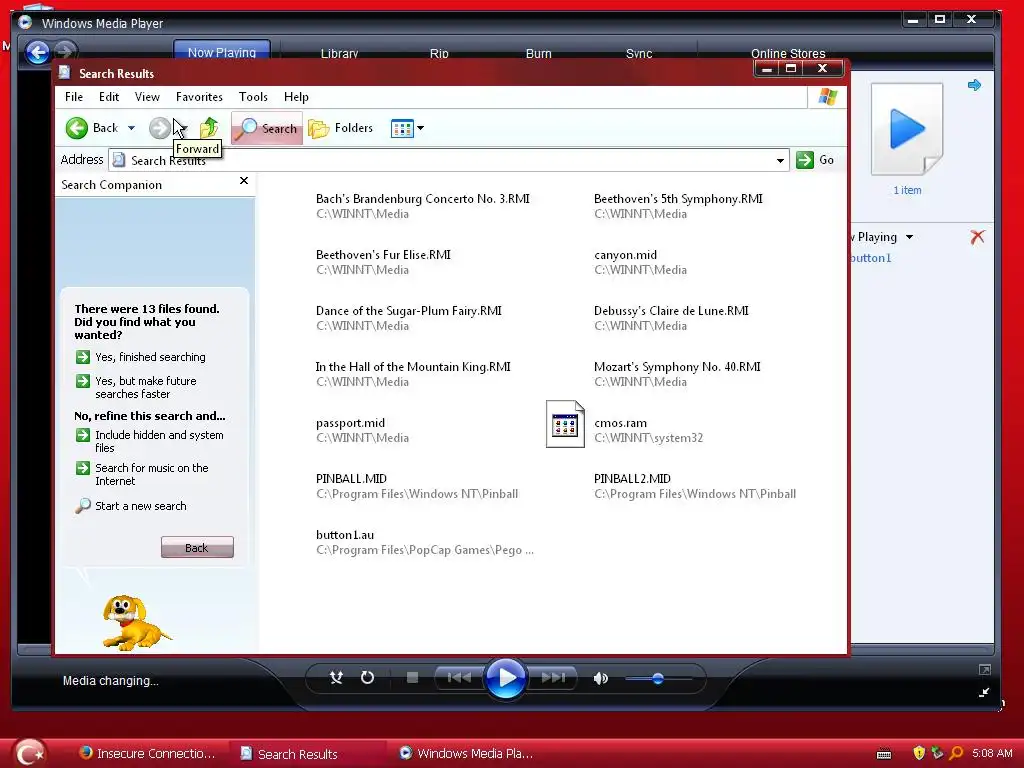Select PINBALL2.MID file

[x=632, y=479]
